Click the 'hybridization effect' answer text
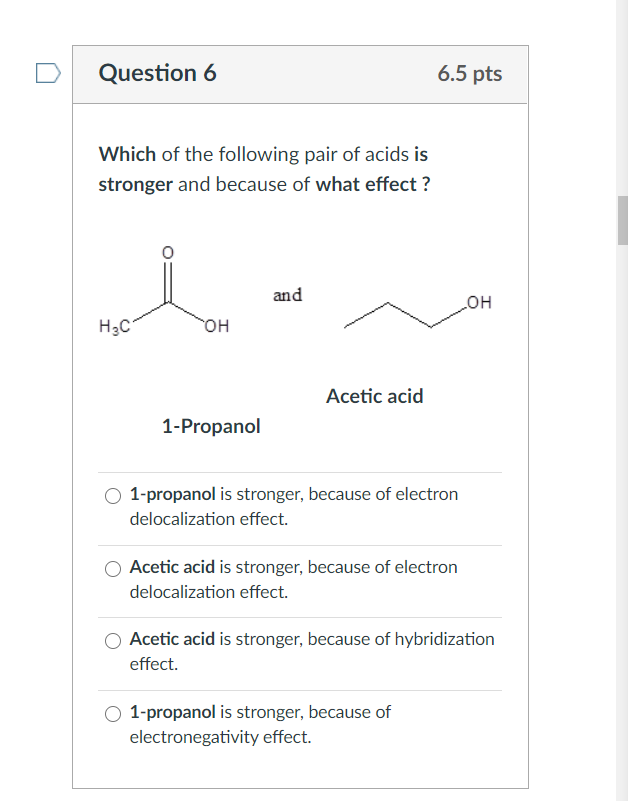Viewport: 628px width, 801px height. pyautogui.click(x=312, y=651)
